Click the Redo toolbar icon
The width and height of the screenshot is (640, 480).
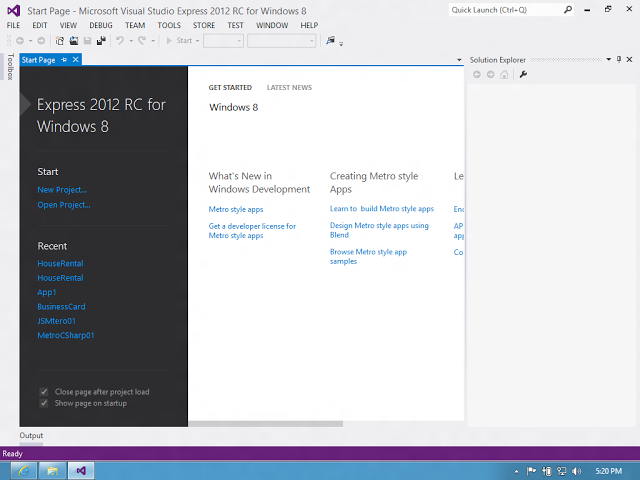pyautogui.click(x=142, y=41)
